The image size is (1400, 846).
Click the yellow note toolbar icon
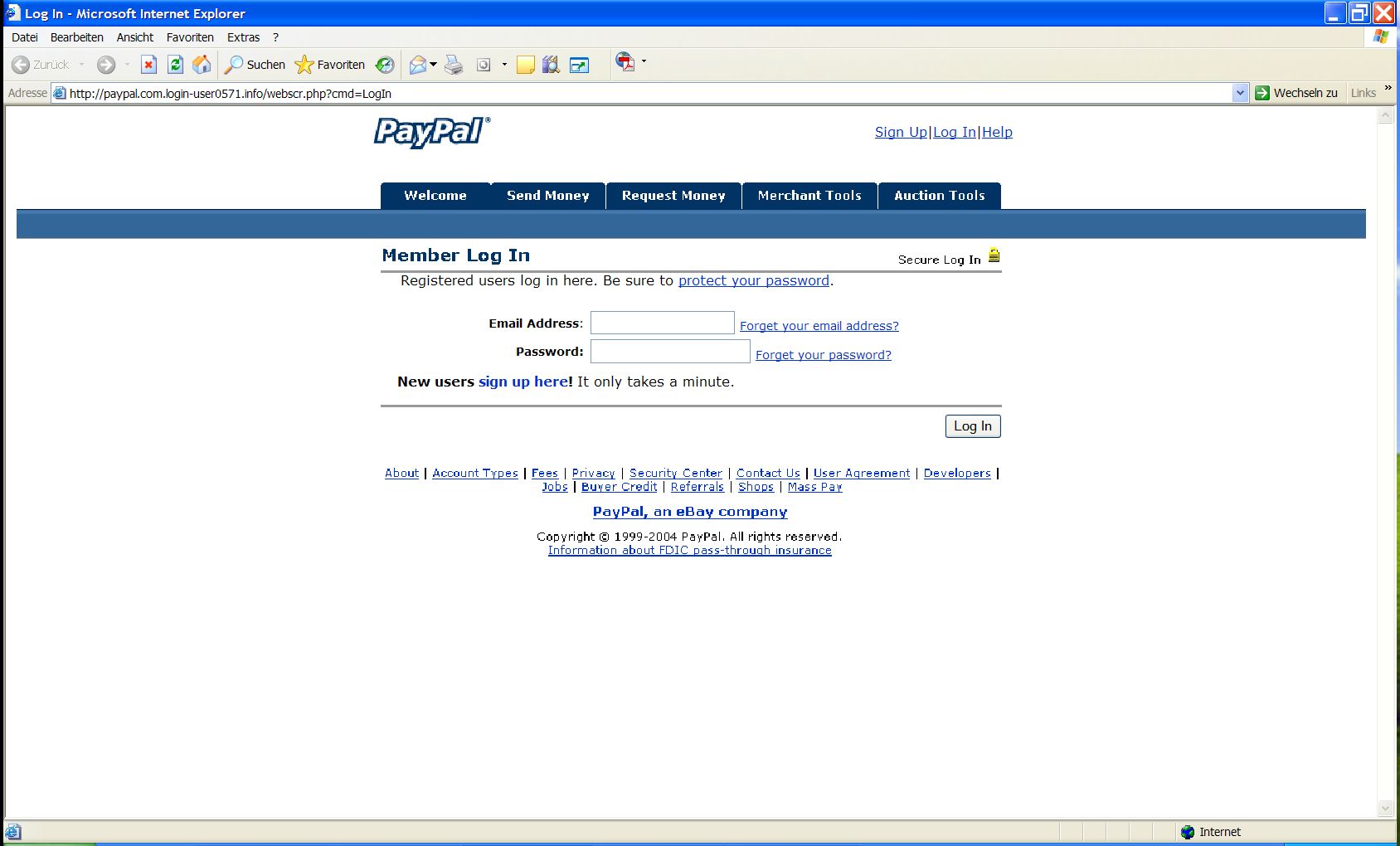click(x=525, y=65)
